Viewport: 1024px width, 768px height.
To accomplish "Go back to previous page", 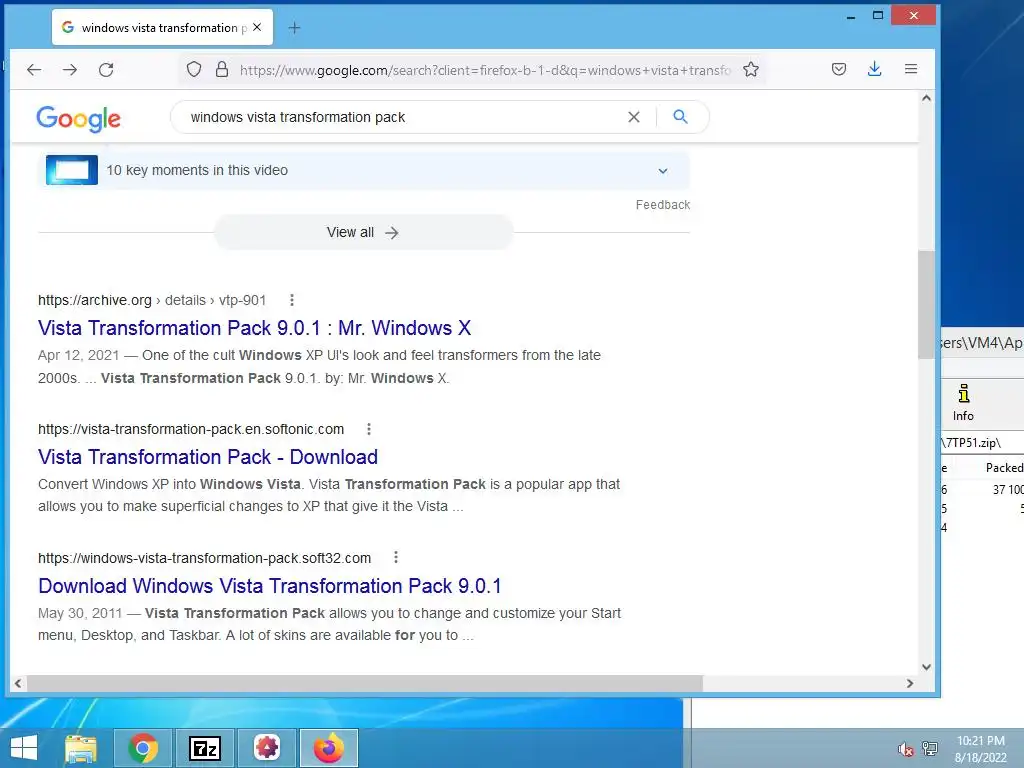I will pos(34,70).
